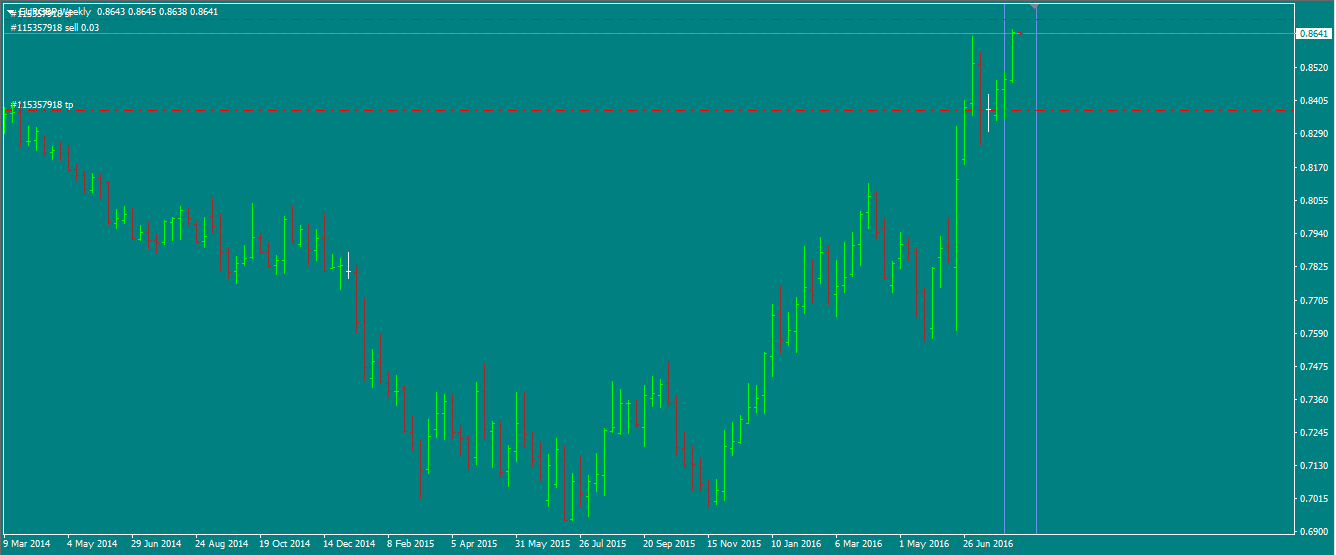
Task: Click the date label 4 May 2014
Action: point(92,544)
